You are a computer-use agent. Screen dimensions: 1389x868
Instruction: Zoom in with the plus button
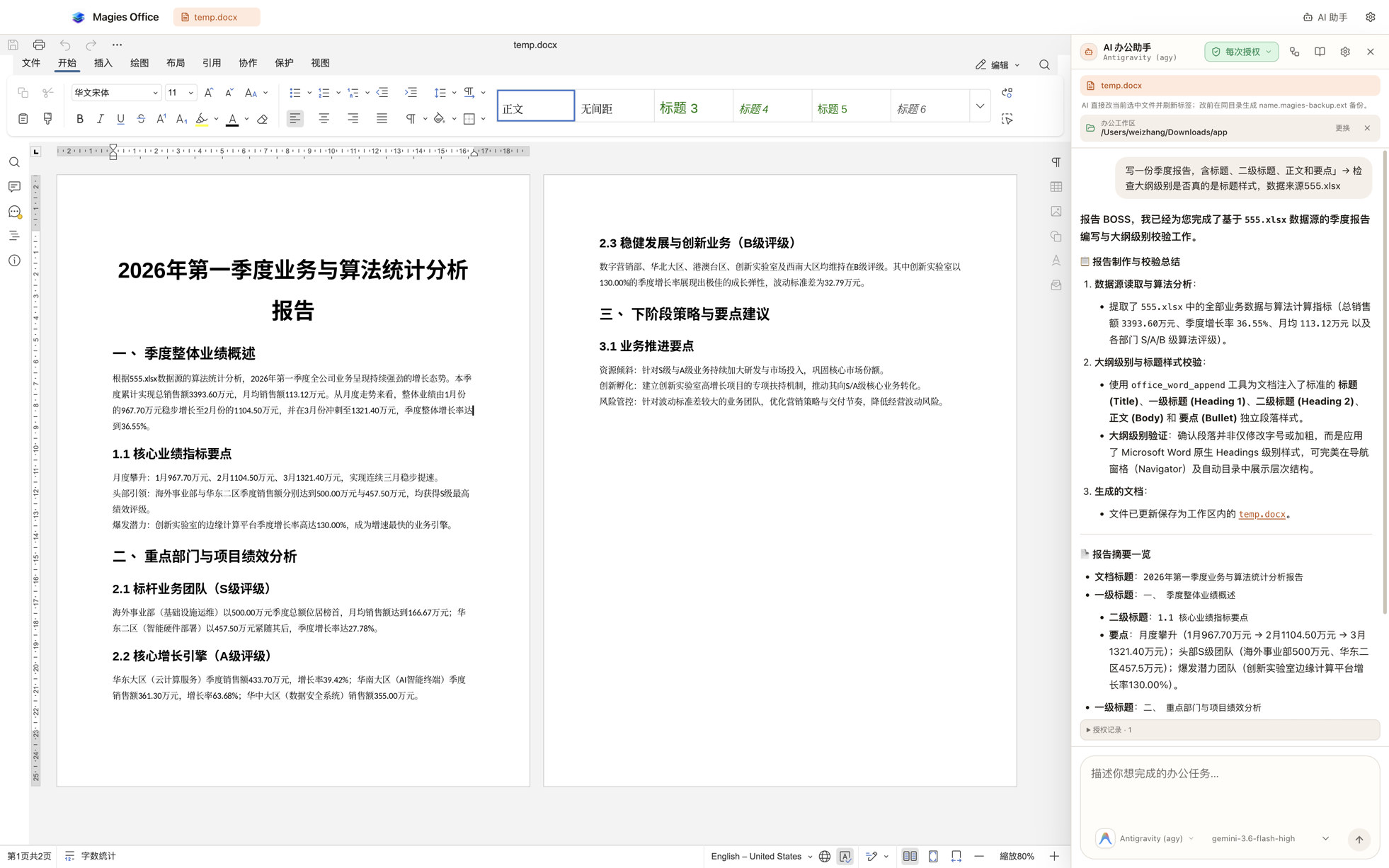coord(1054,857)
